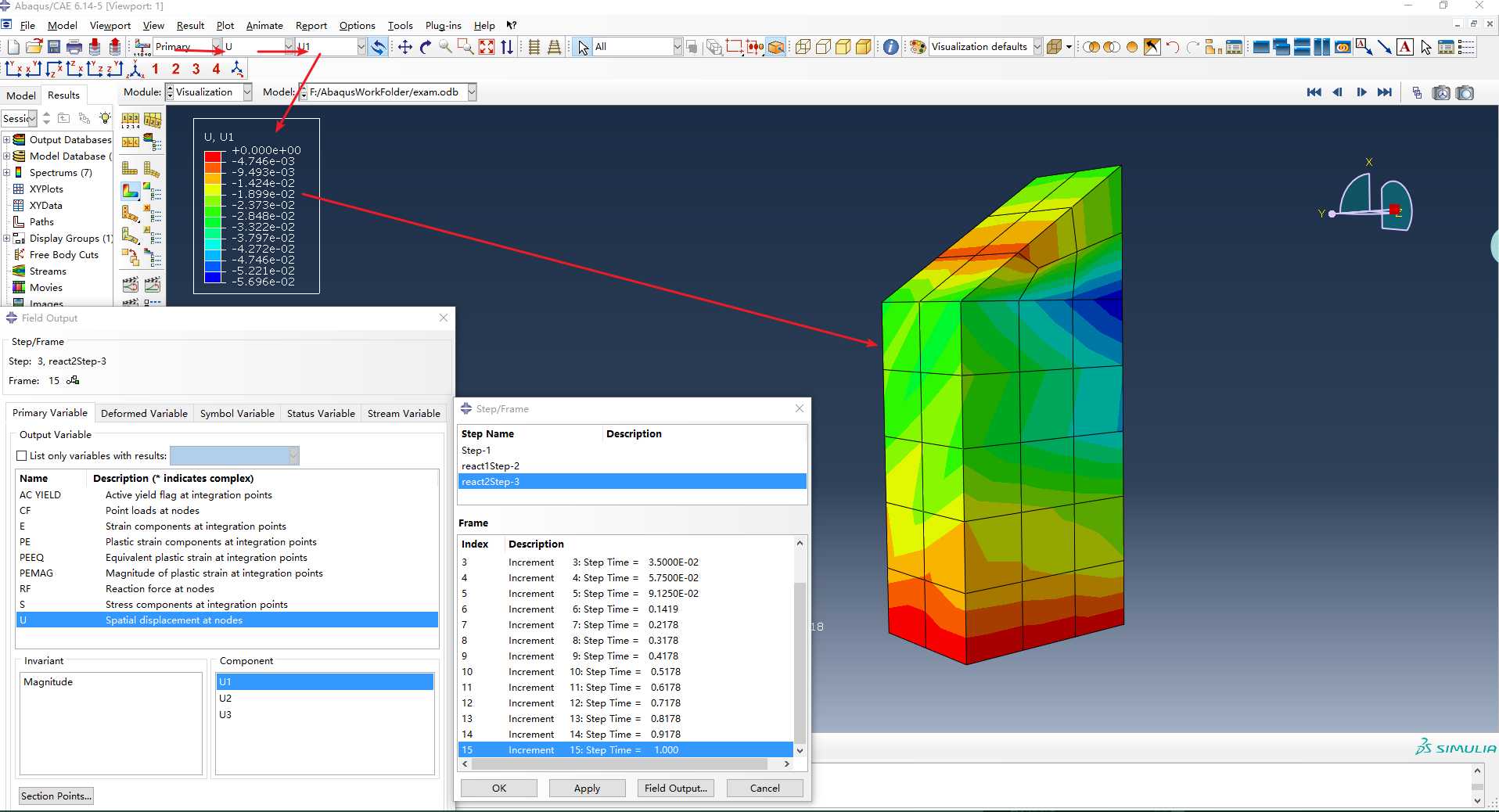The image size is (1499, 812).
Task: Open the Module Visualization dropdown
Action: [x=247, y=92]
